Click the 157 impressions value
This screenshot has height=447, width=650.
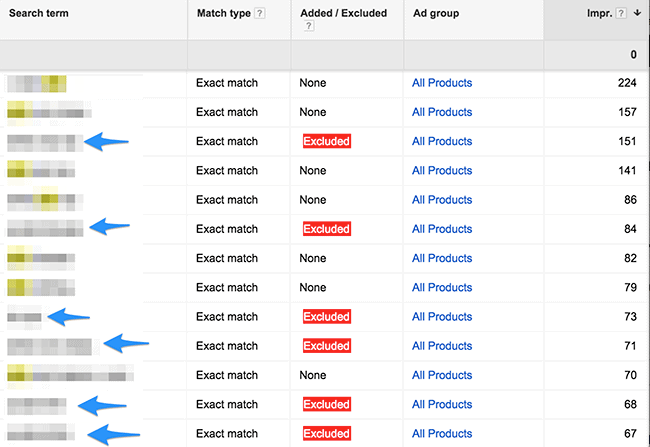click(627, 112)
